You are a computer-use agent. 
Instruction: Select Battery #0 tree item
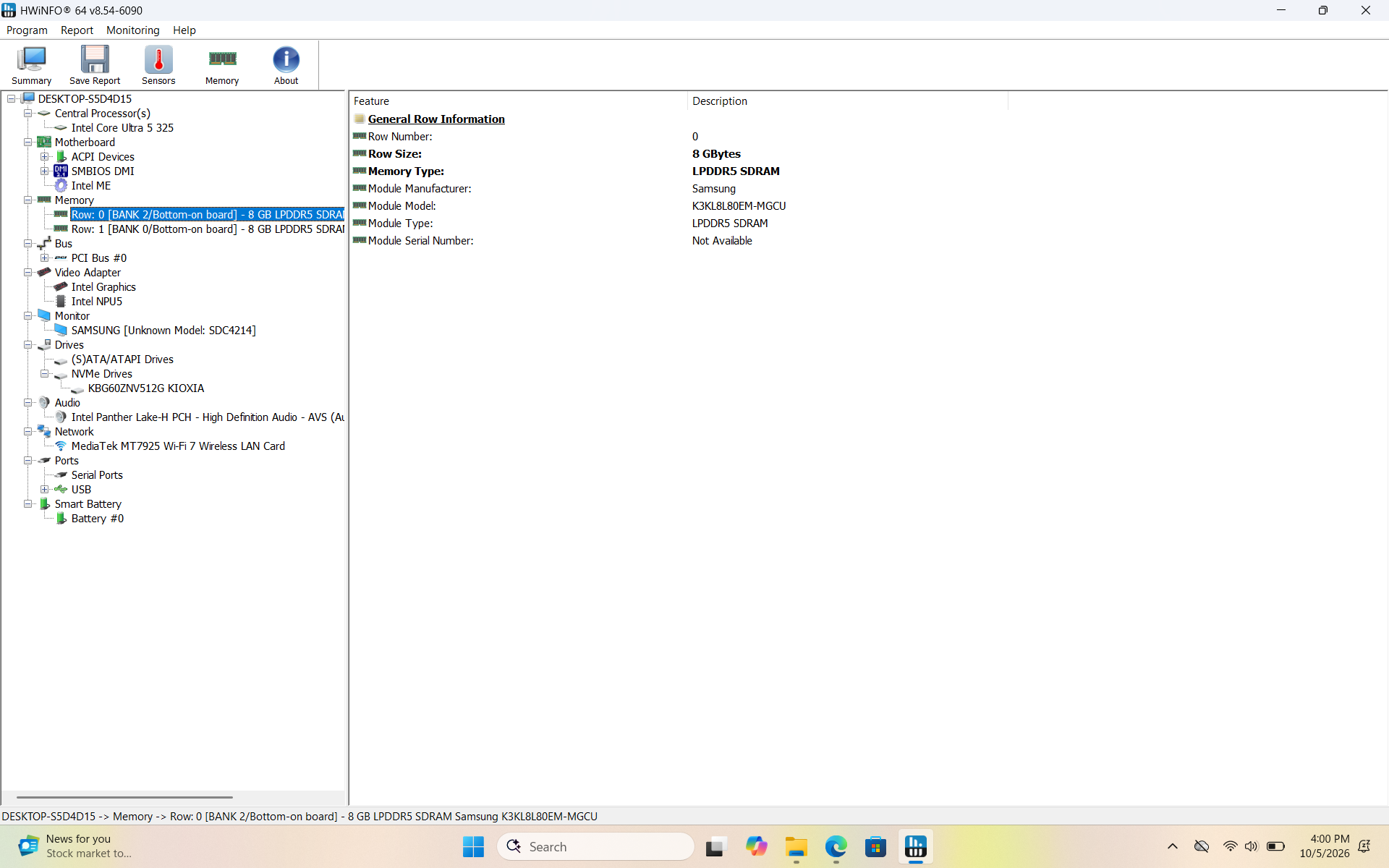[x=98, y=519]
